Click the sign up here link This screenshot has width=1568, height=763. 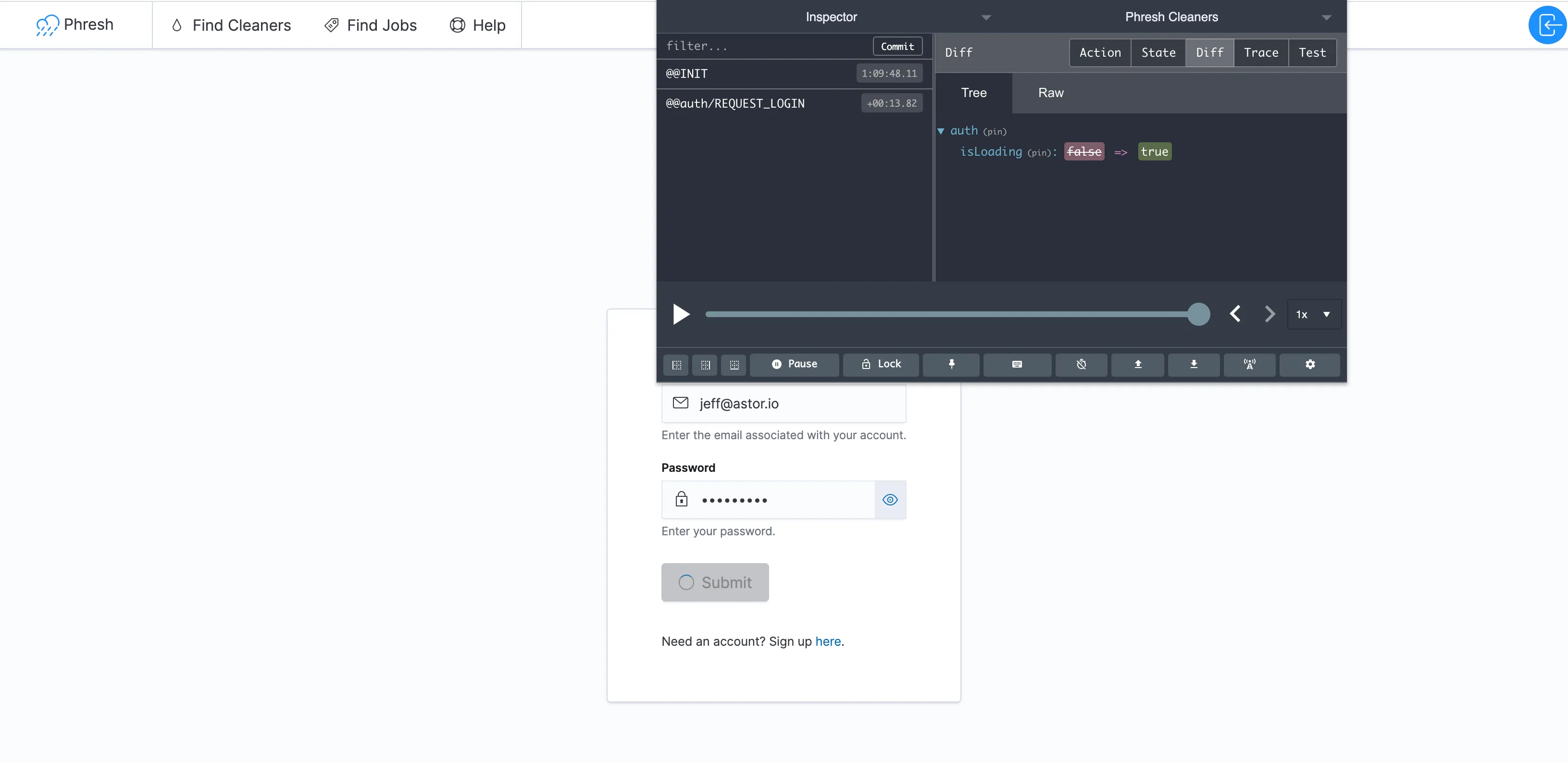point(829,641)
